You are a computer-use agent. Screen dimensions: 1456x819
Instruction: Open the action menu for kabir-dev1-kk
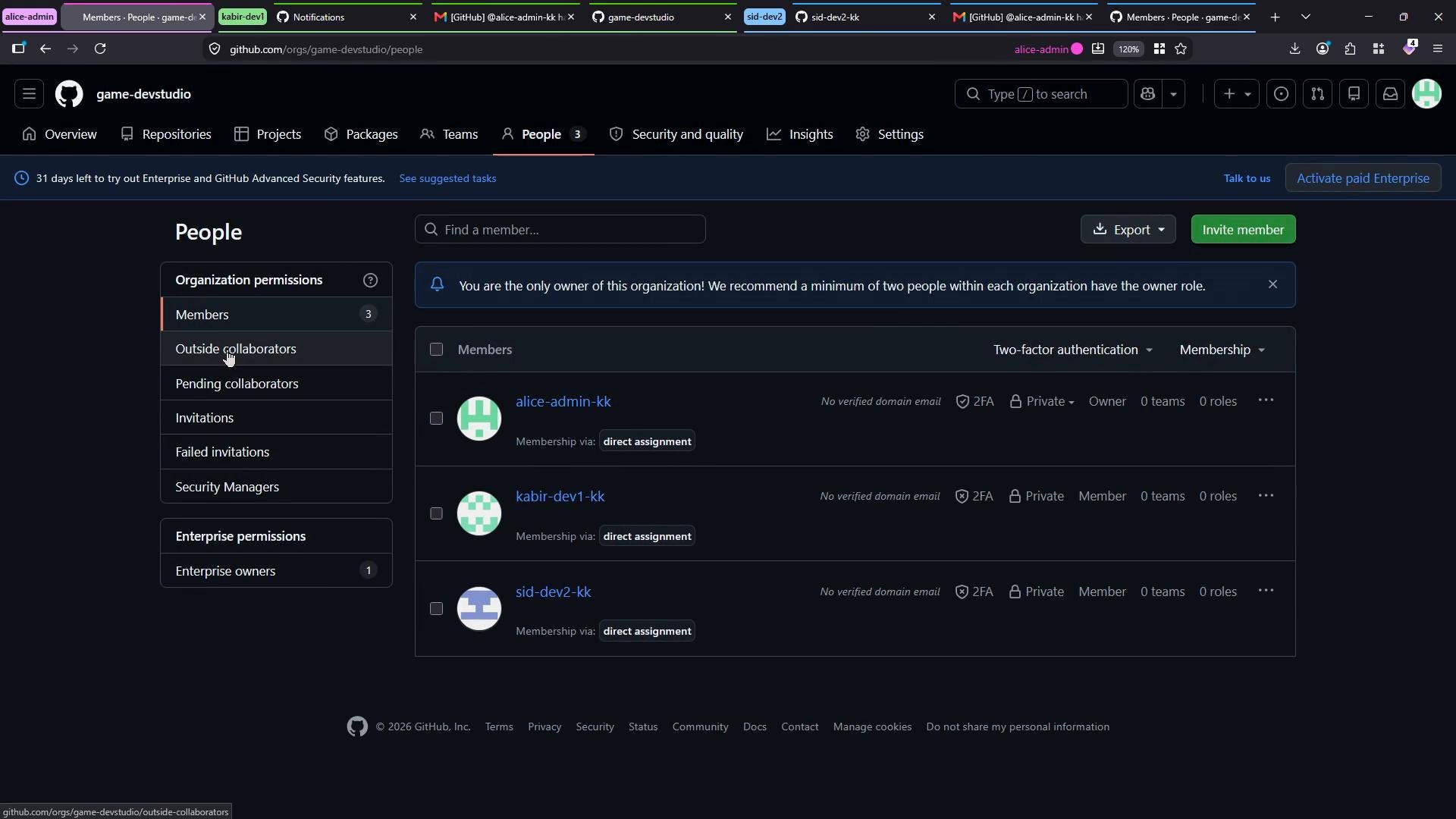pos(1266,496)
